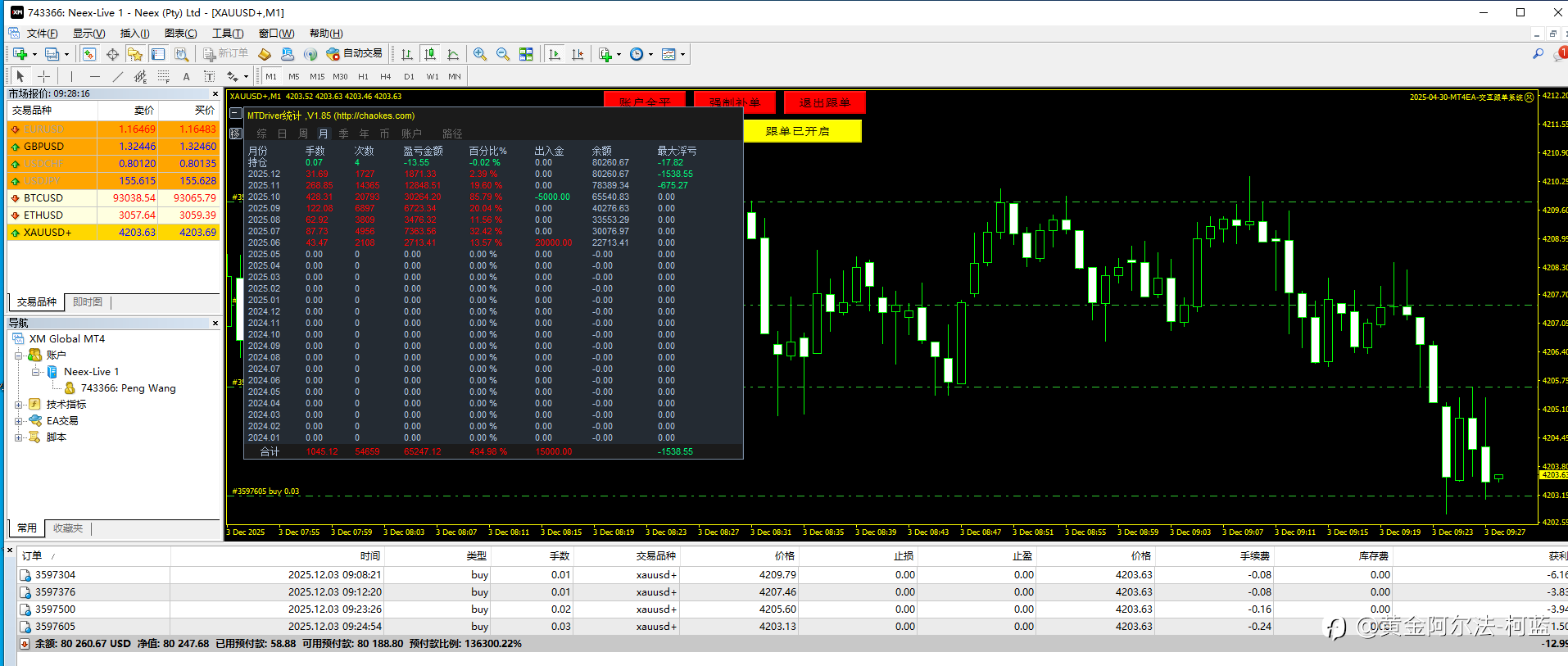This screenshot has width=1568, height=666.
Task: Expand the EA交易 tree node
Action: [19, 421]
